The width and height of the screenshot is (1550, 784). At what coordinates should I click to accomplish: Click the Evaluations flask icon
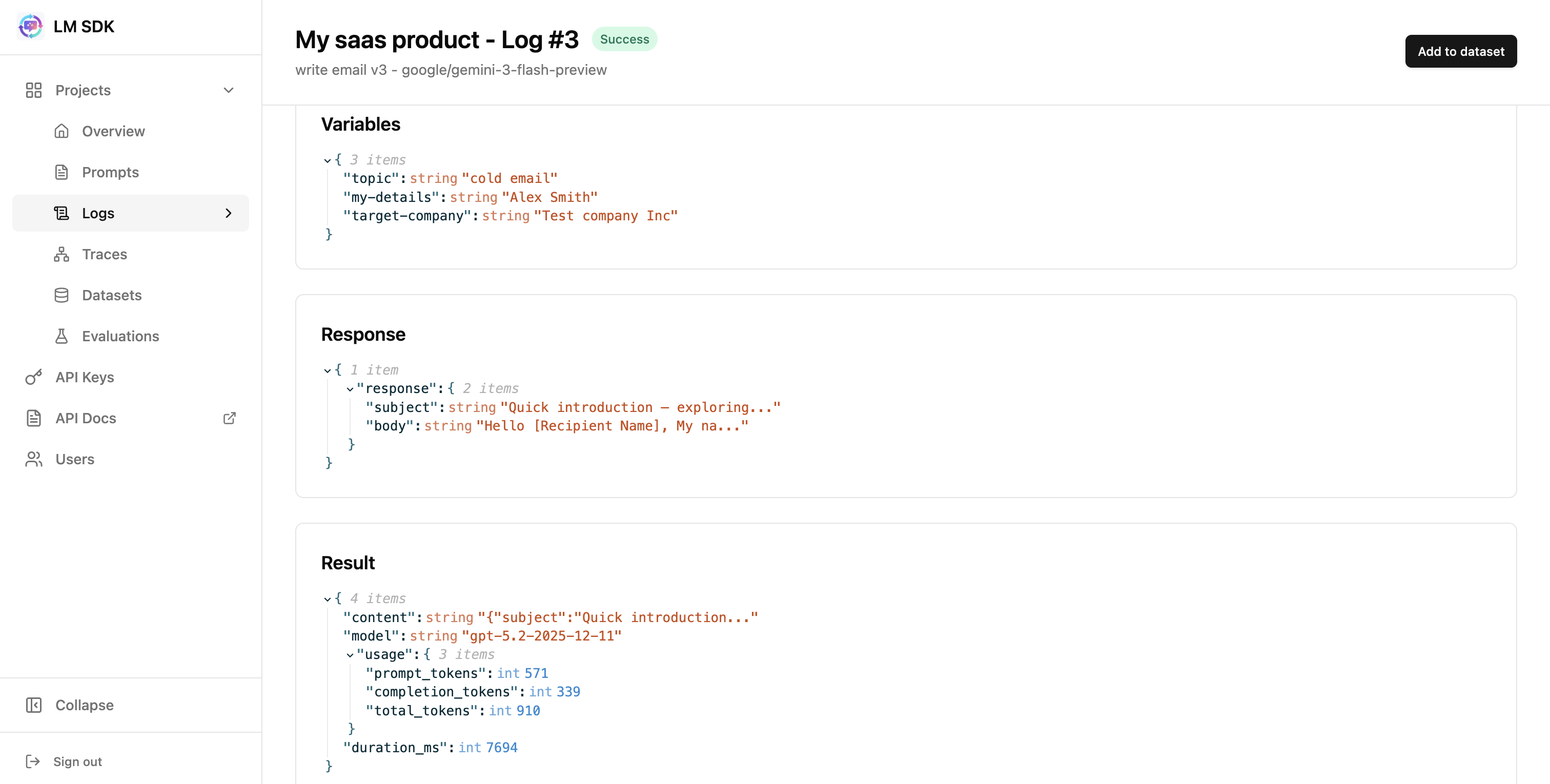click(62, 336)
